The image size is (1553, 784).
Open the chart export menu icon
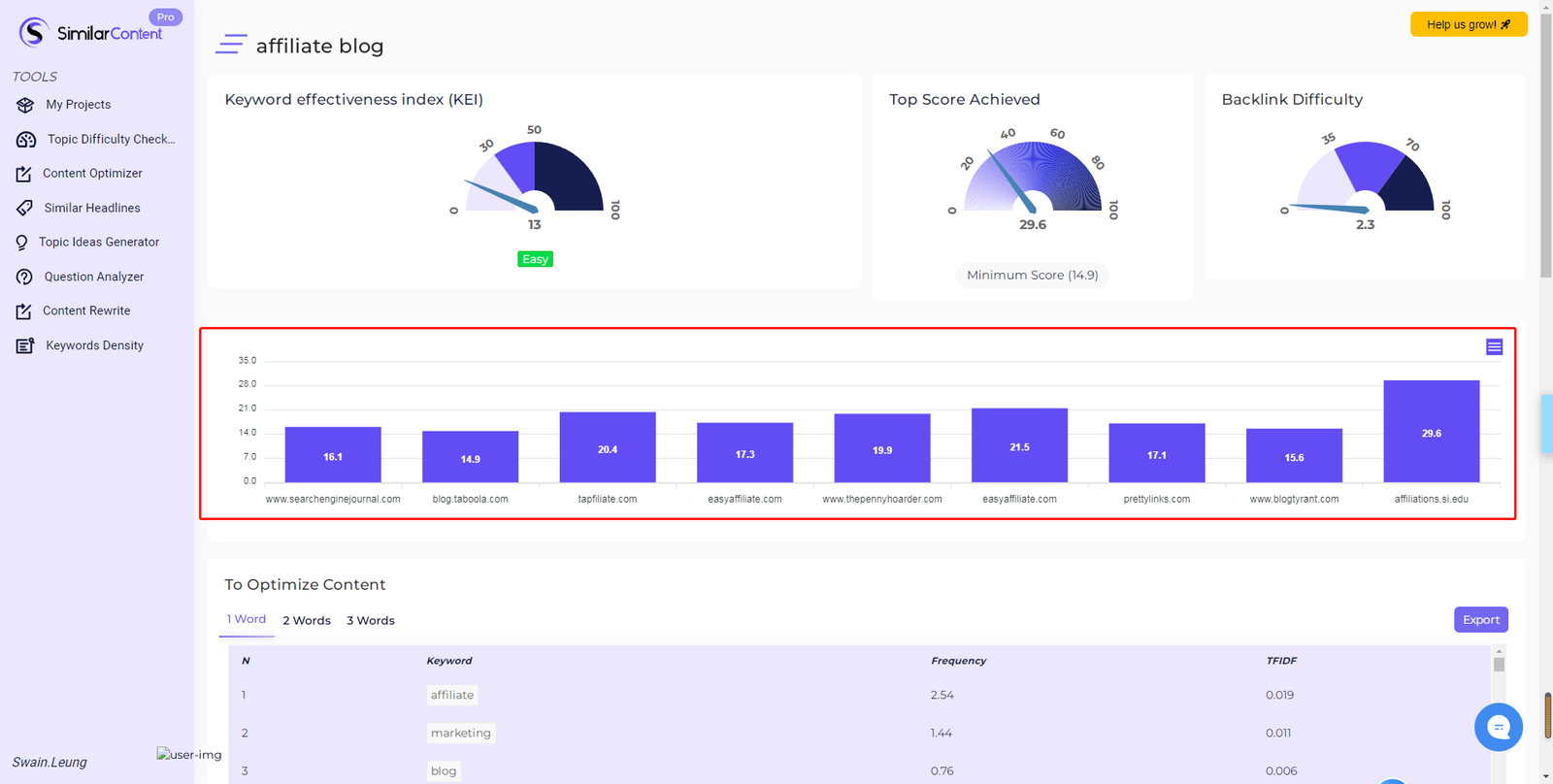click(x=1495, y=346)
